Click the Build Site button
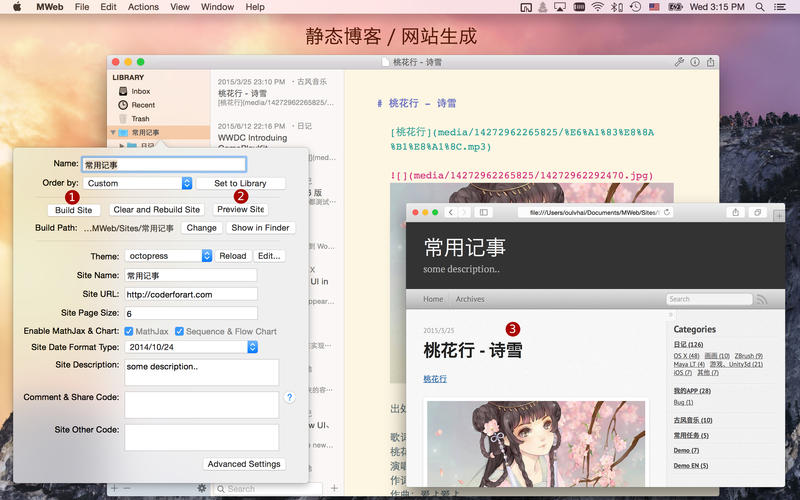Image resolution: width=800 pixels, height=500 pixels. click(74, 210)
